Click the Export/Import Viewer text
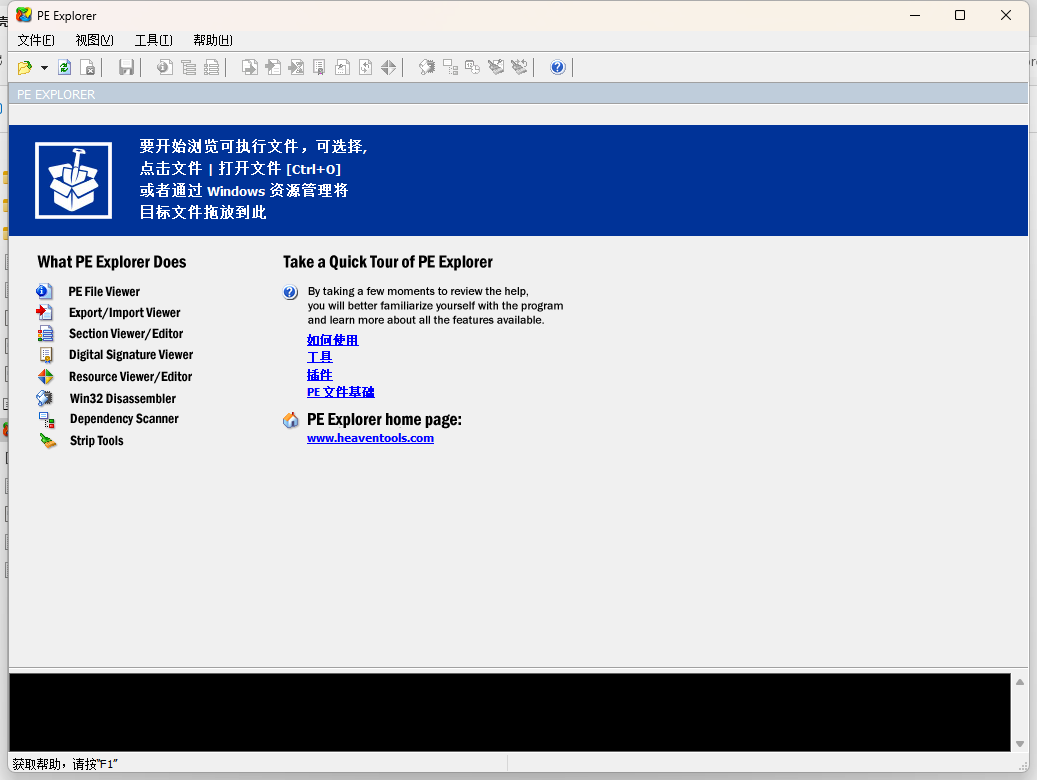The width and height of the screenshot is (1037, 780). (x=124, y=313)
